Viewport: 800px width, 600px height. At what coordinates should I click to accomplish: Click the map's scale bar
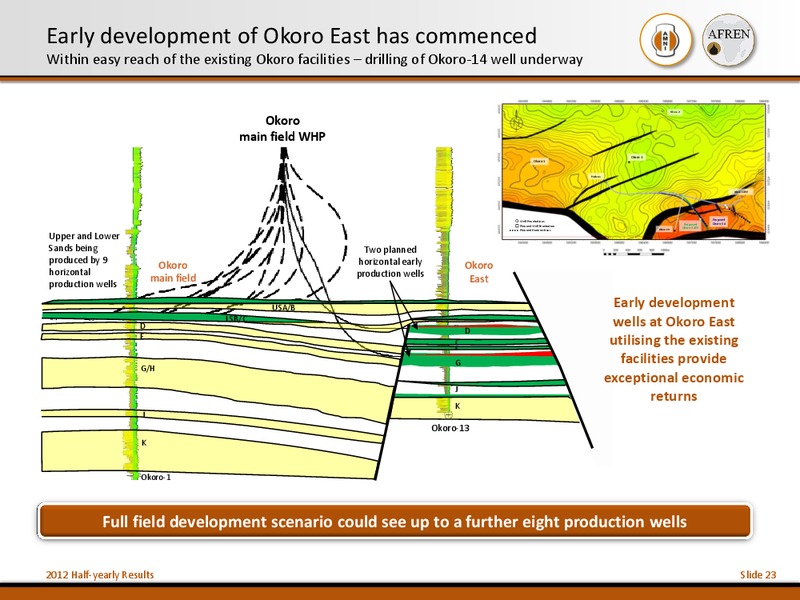634,252
